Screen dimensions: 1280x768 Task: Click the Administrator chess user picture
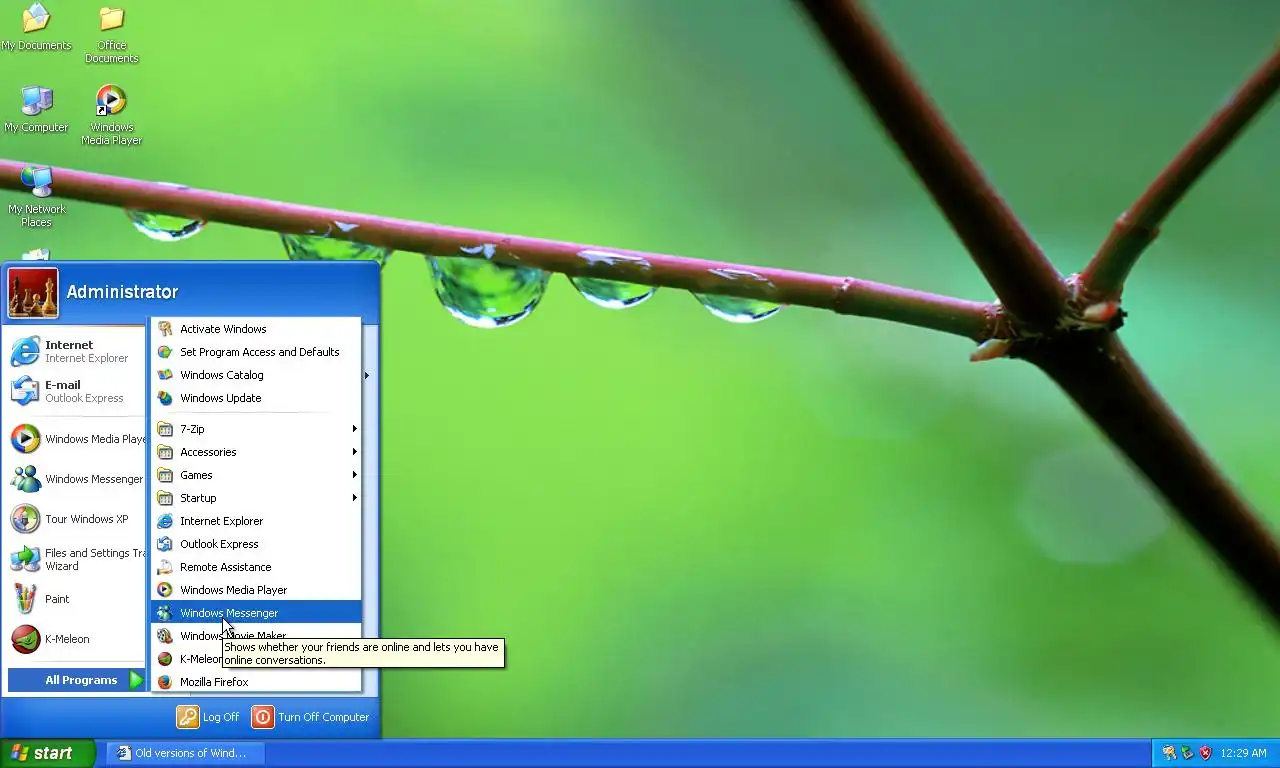[x=33, y=293]
